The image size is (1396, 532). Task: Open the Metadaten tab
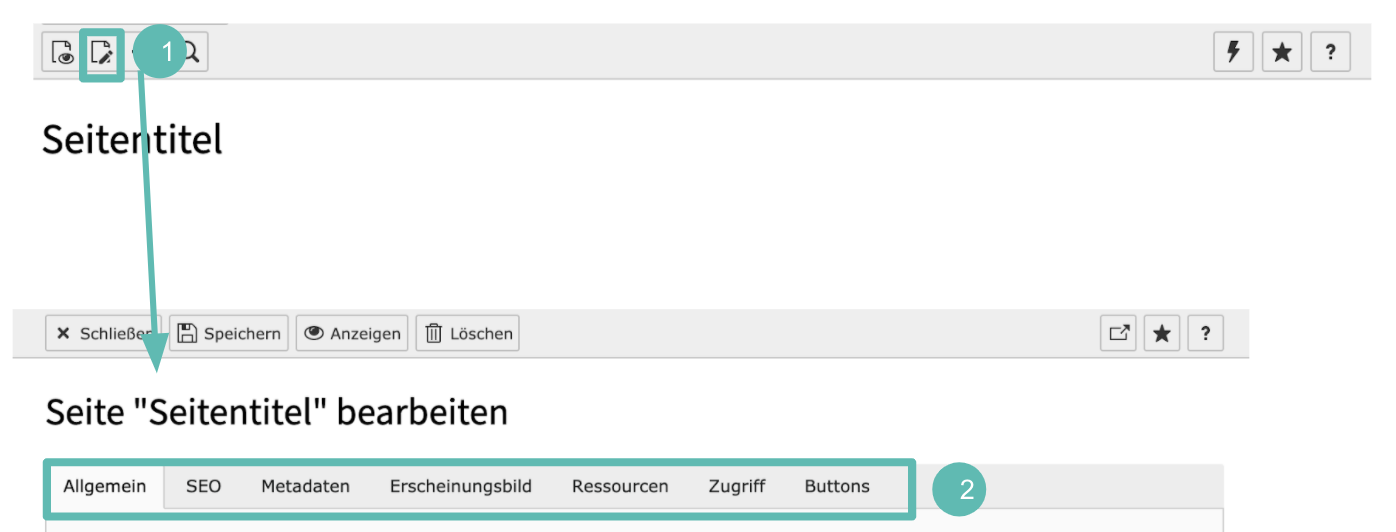[x=306, y=487]
